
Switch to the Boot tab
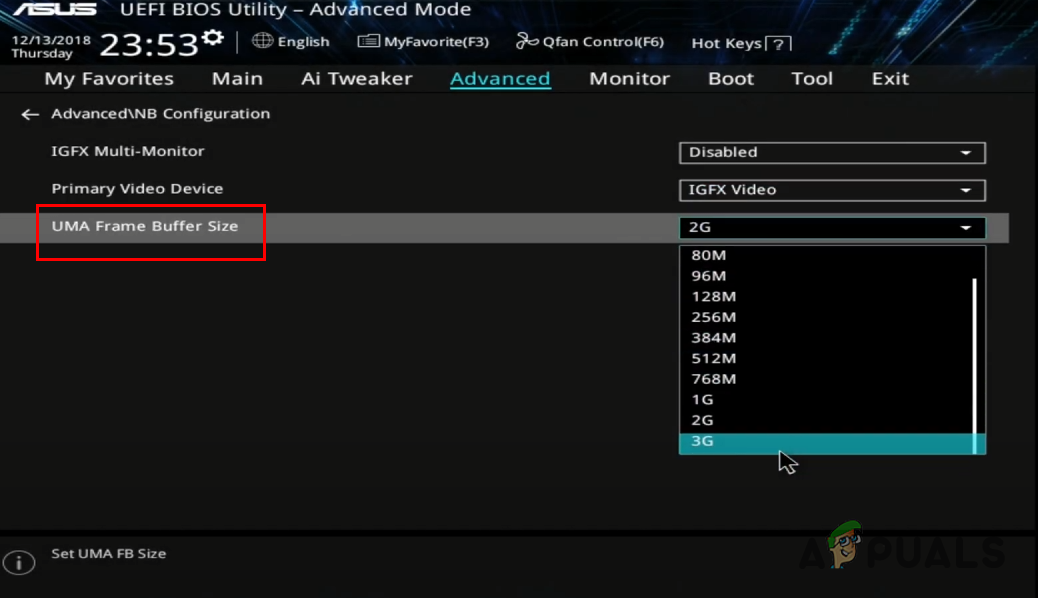(x=730, y=78)
